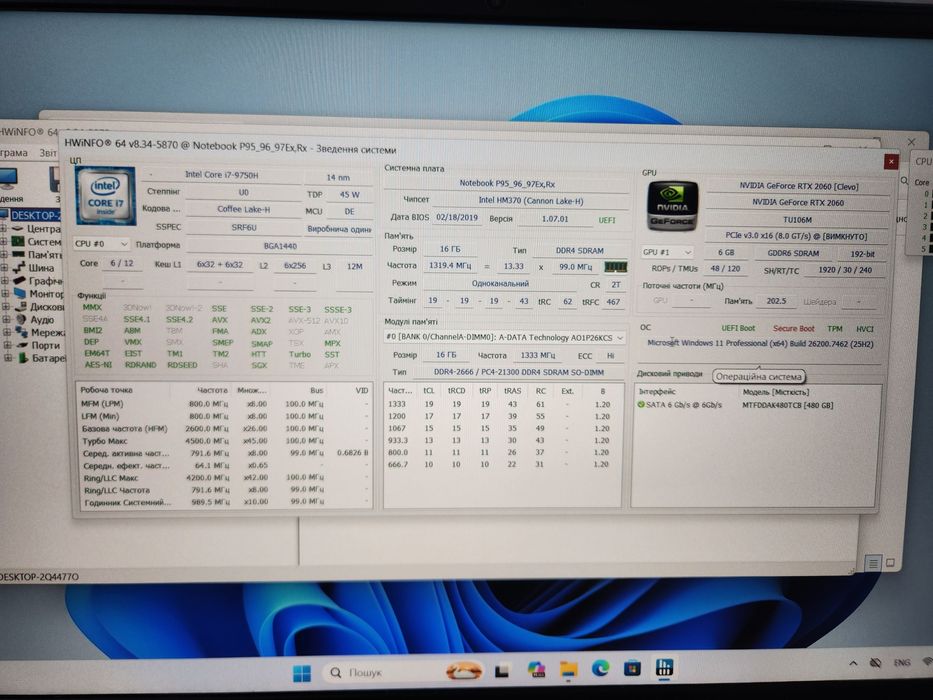Click the Мережа tree icon

[x=21, y=332]
